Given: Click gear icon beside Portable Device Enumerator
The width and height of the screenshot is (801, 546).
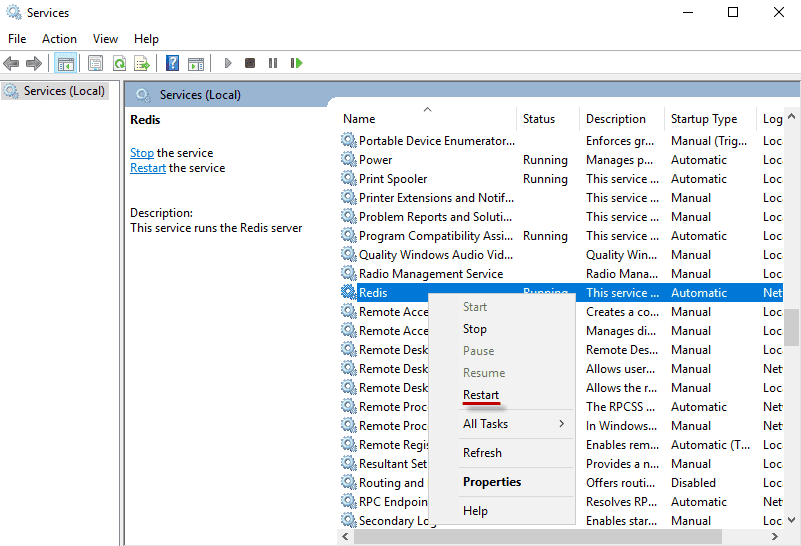Looking at the screenshot, I should [348, 140].
